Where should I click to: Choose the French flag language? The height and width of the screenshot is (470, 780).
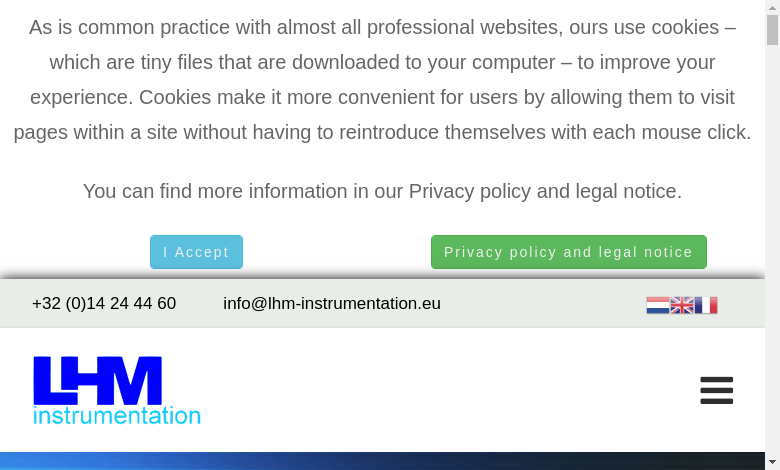coord(705,305)
